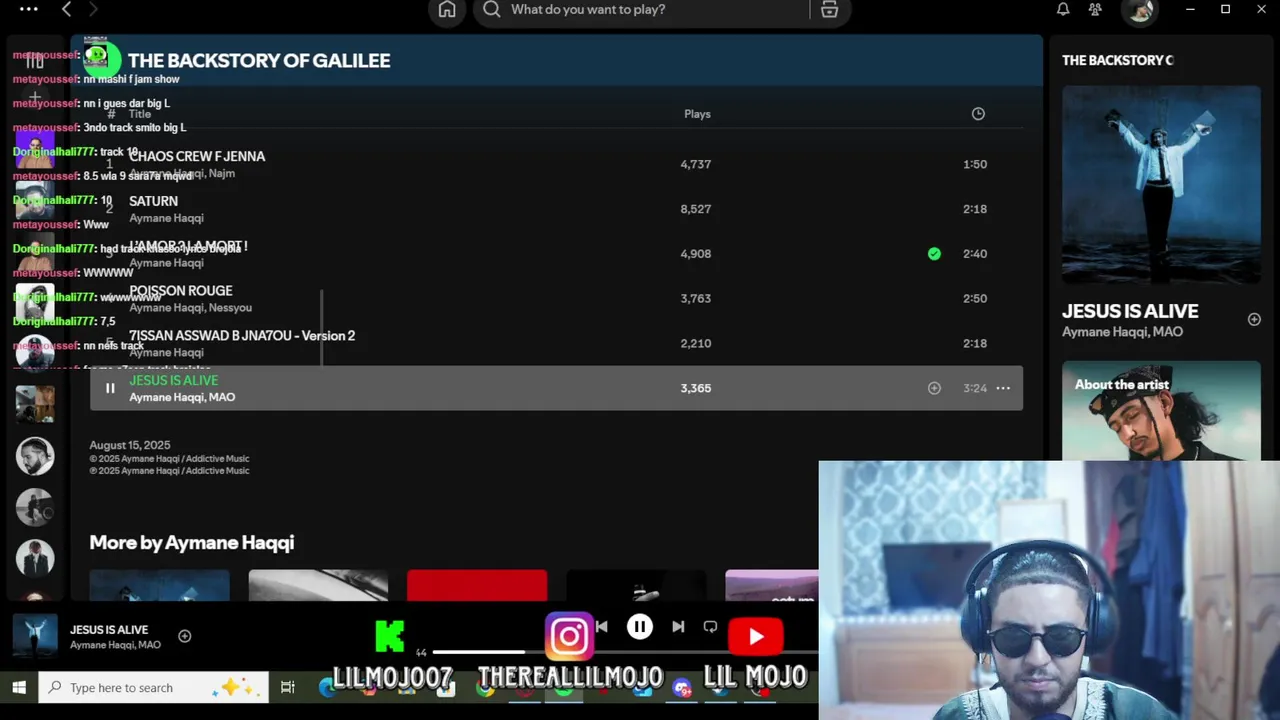Click the August 15, 2025 release date
This screenshot has width=1280, height=720.
pyautogui.click(x=130, y=445)
